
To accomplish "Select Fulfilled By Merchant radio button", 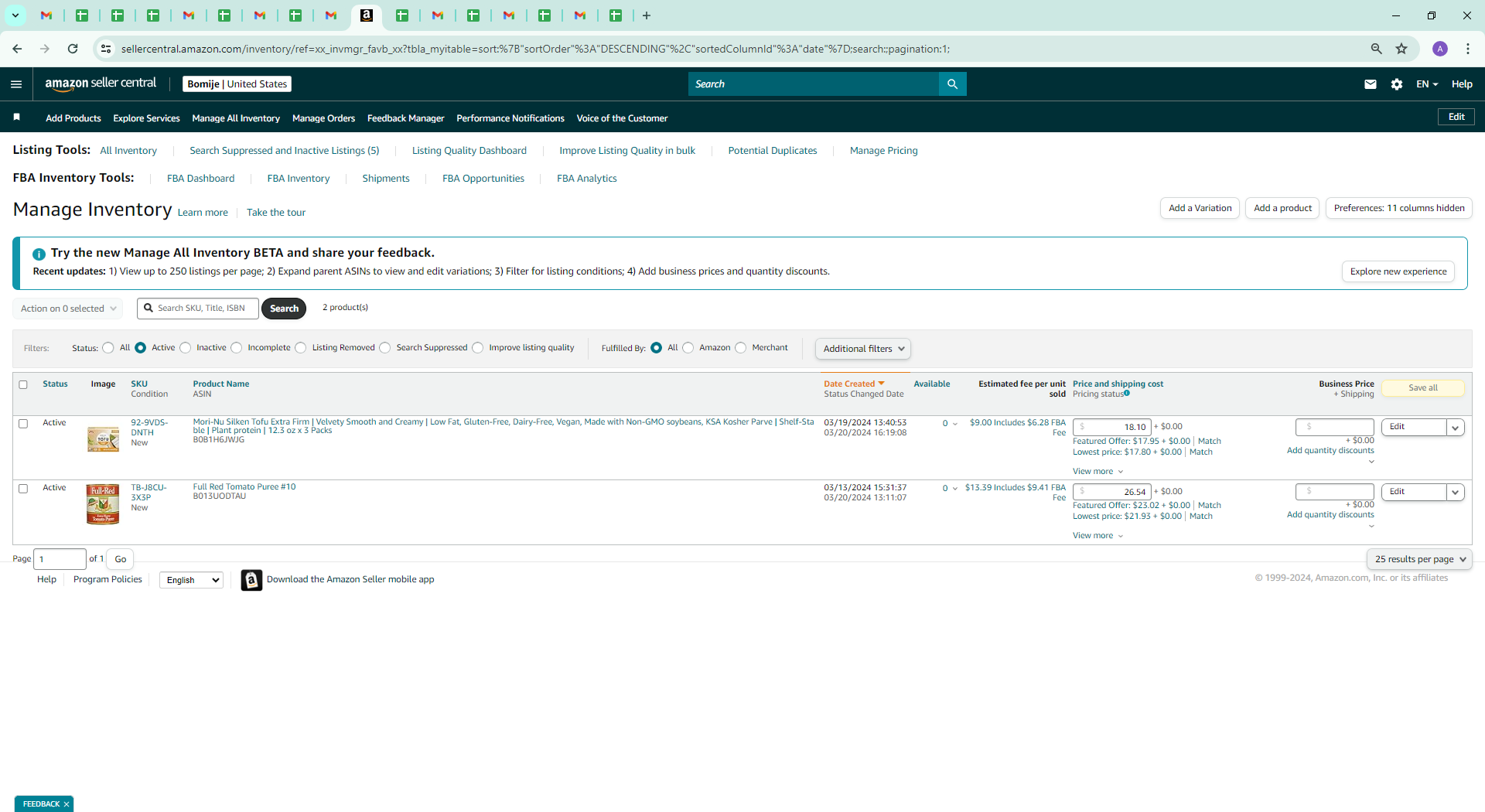I will pyautogui.click(x=741, y=348).
